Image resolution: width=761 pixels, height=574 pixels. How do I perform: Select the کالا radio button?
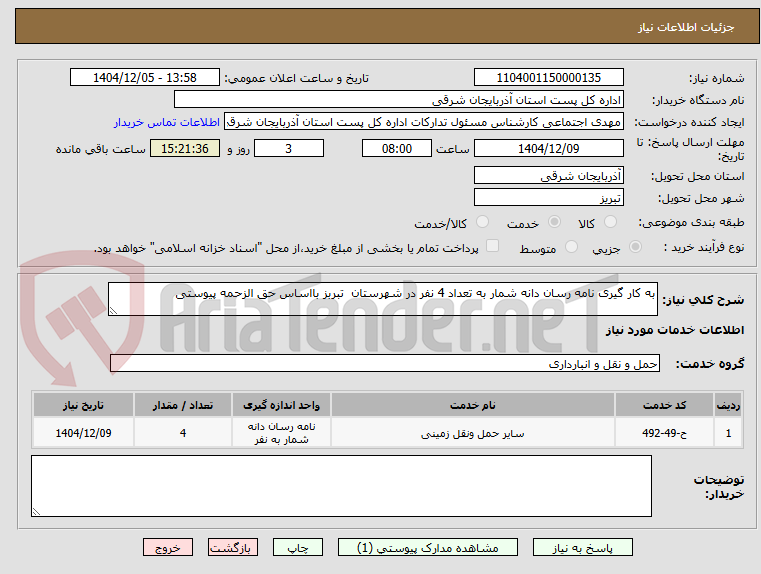tap(610, 222)
